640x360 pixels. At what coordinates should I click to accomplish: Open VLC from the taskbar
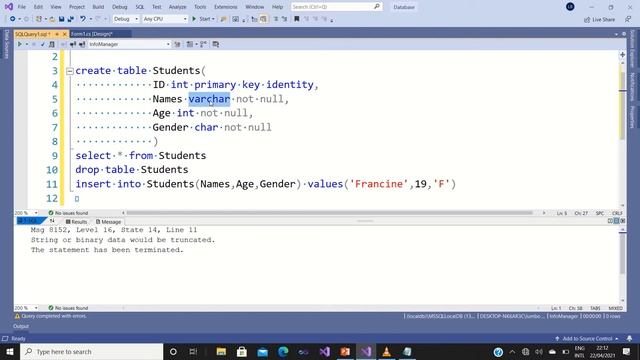(x=386, y=351)
